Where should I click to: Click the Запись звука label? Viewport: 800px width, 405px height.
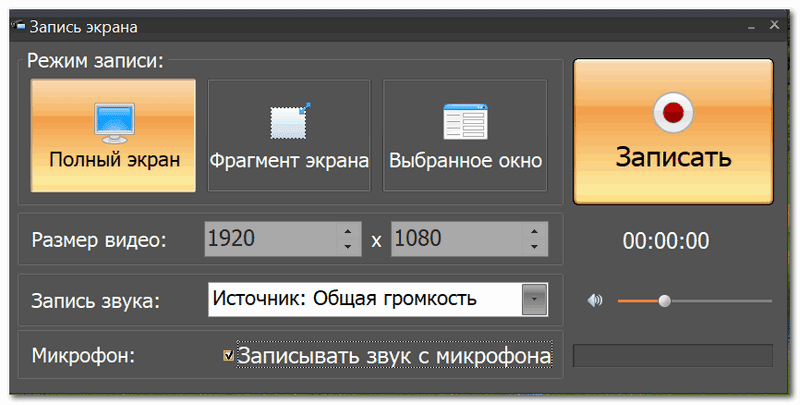click(95, 301)
